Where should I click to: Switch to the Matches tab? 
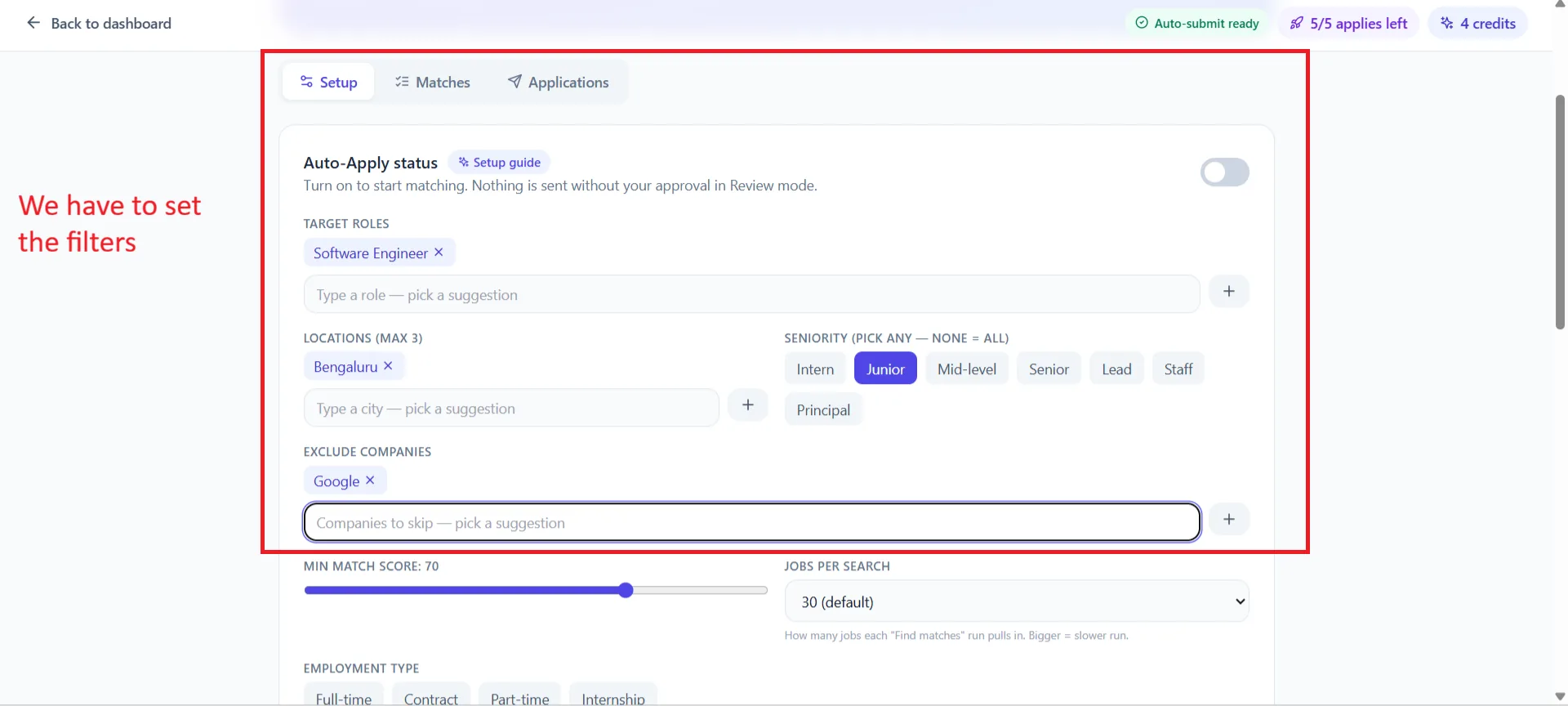(432, 82)
